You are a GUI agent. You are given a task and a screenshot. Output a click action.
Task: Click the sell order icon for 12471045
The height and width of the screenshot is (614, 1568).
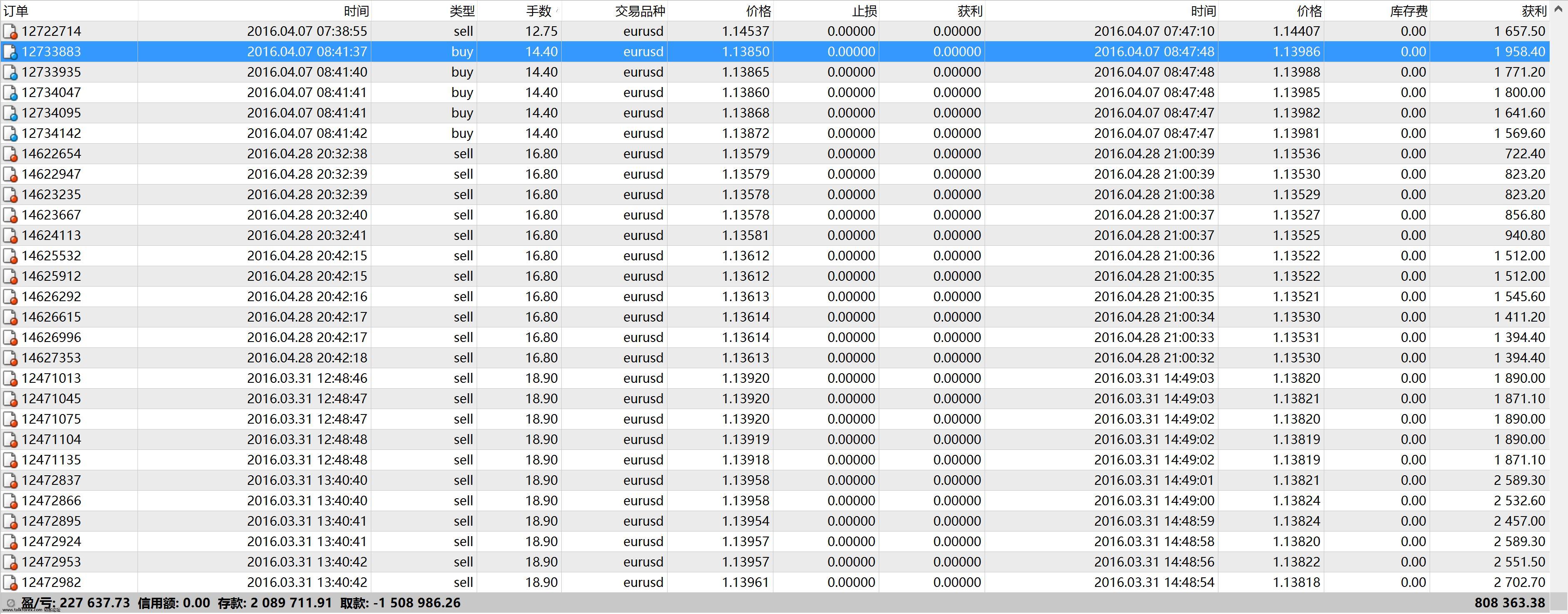click(10, 399)
